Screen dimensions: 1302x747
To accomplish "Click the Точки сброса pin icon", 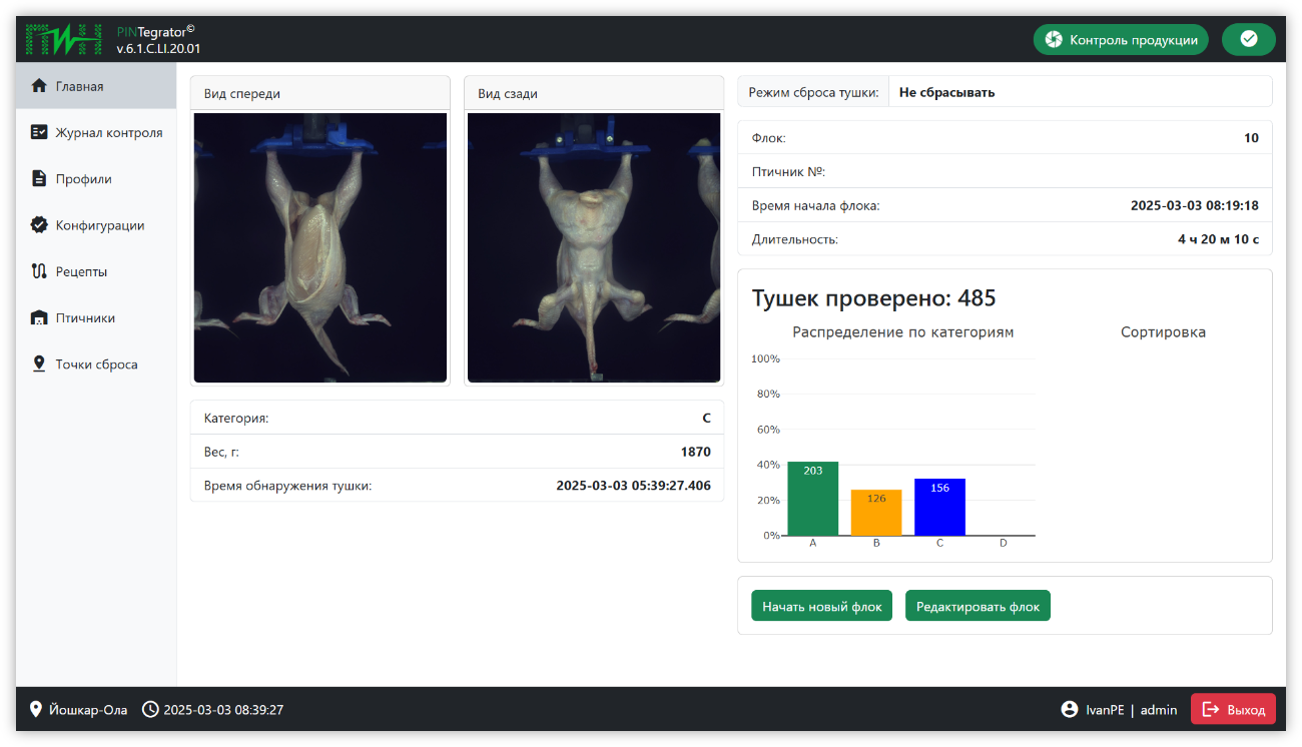I will [39, 364].
